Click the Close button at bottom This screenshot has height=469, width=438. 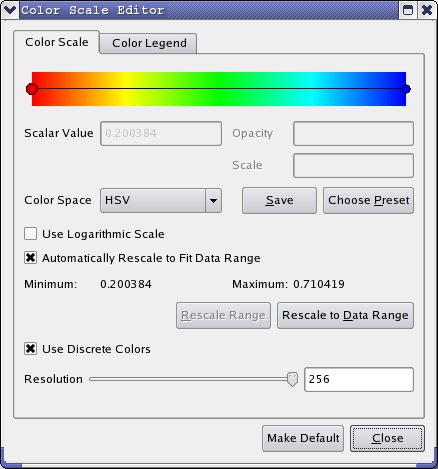(x=387, y=438)
